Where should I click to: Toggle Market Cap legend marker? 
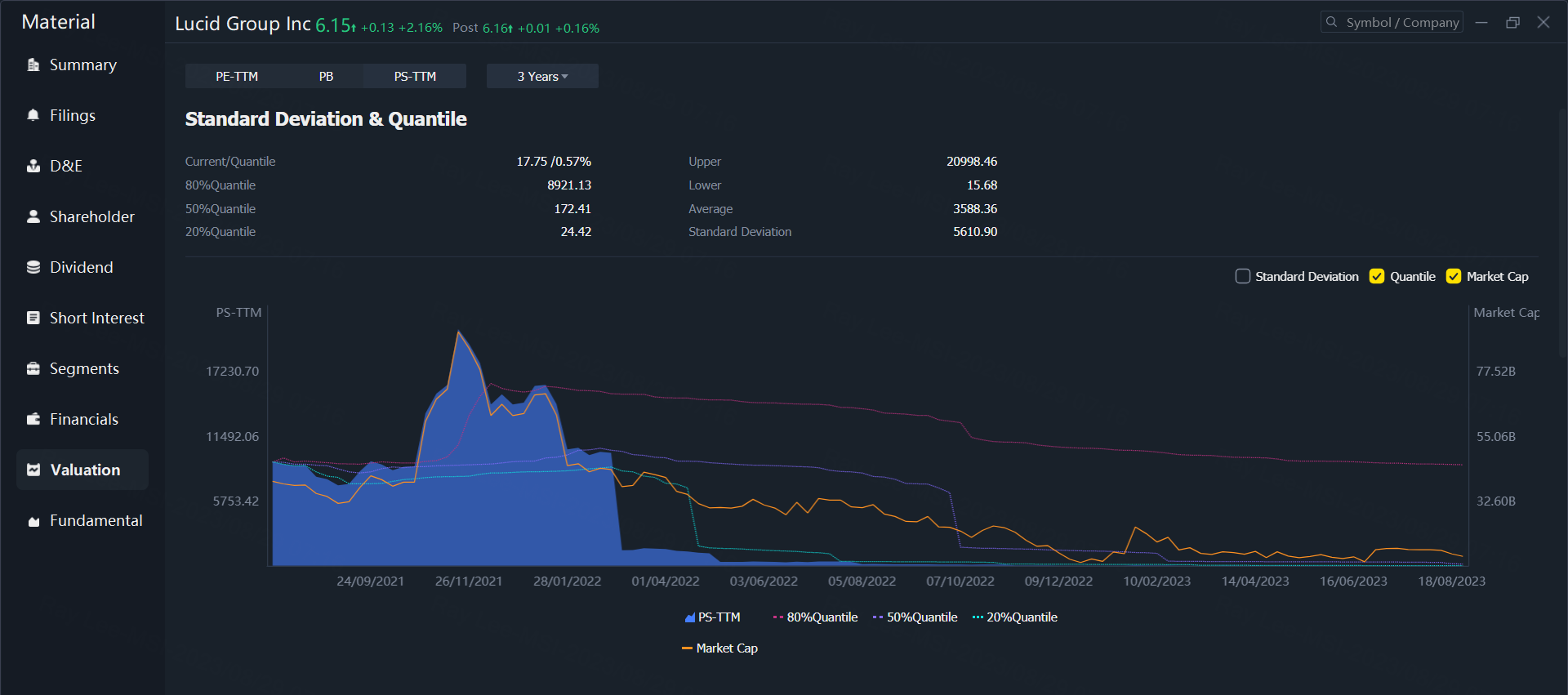pos(687,648)
